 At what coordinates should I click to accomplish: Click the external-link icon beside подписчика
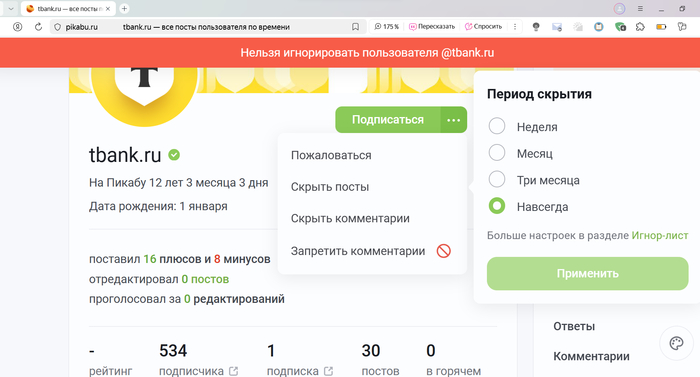pos(233,371)
